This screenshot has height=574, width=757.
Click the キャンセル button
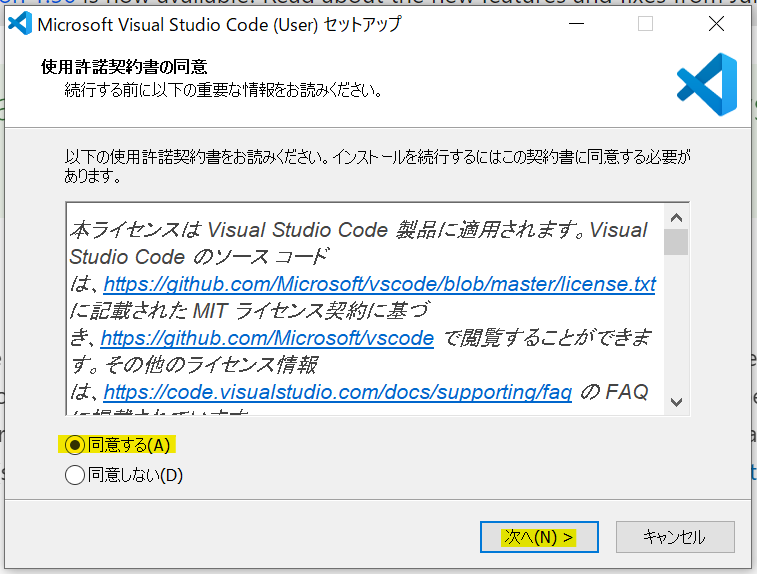click(x=675, y=537)
